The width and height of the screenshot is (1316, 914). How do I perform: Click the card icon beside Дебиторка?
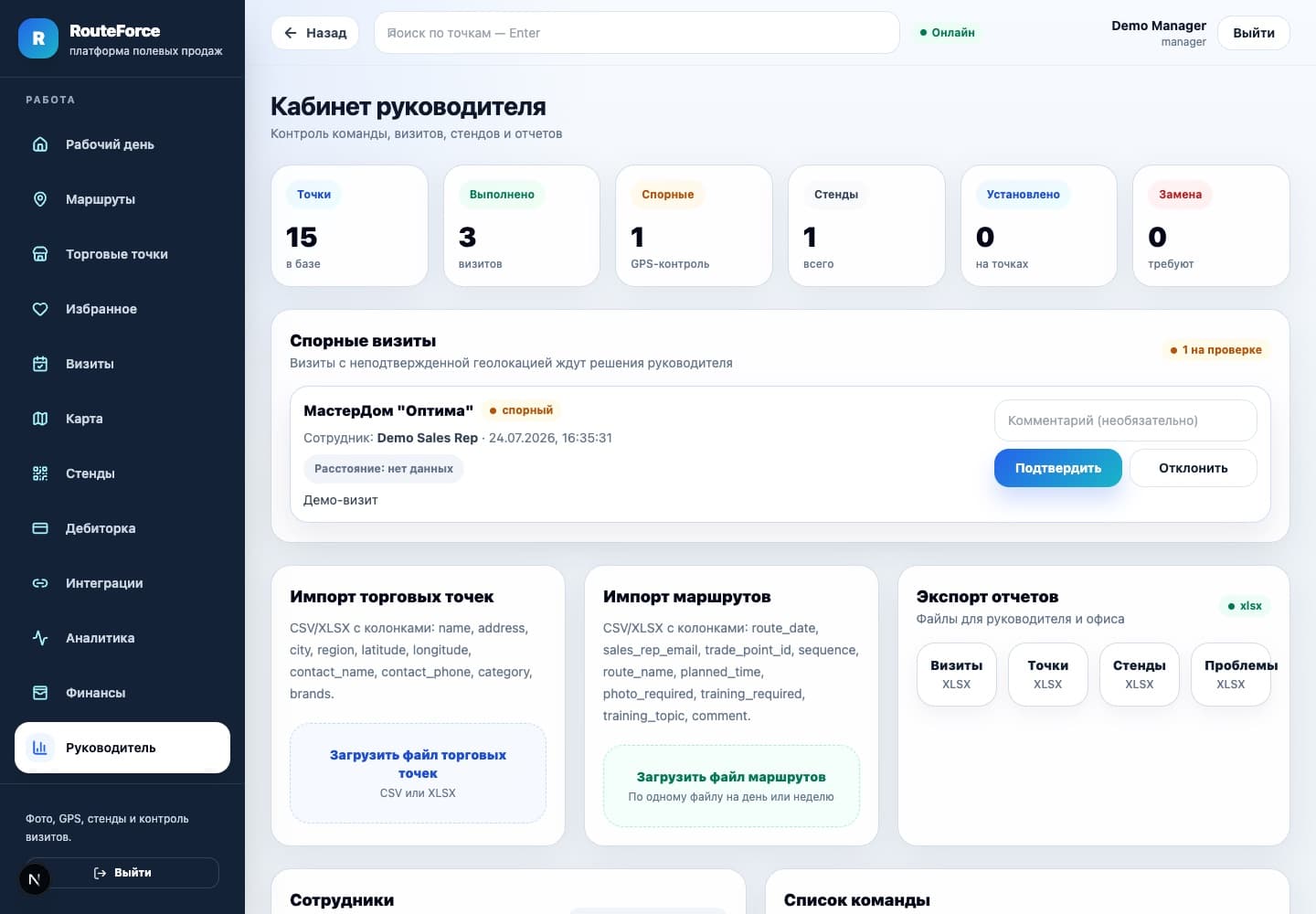(x=40, y=528)
